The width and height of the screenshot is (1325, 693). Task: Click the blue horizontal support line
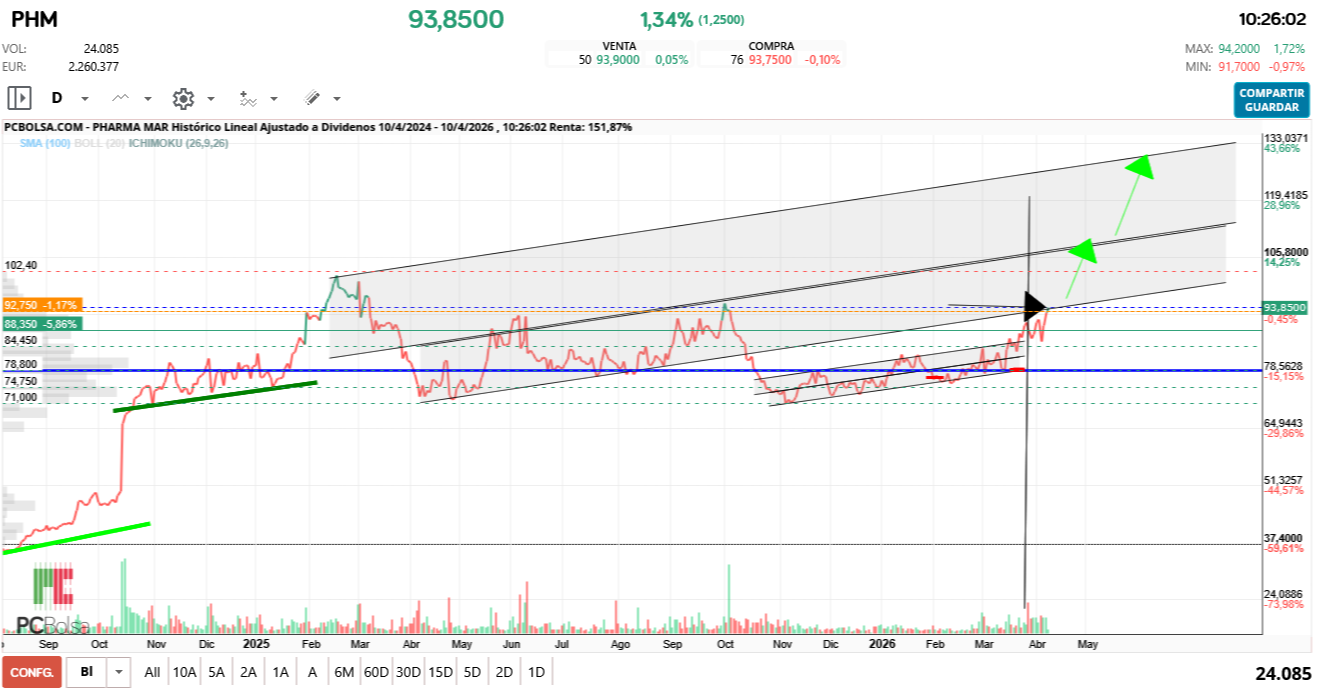point(600,370)
